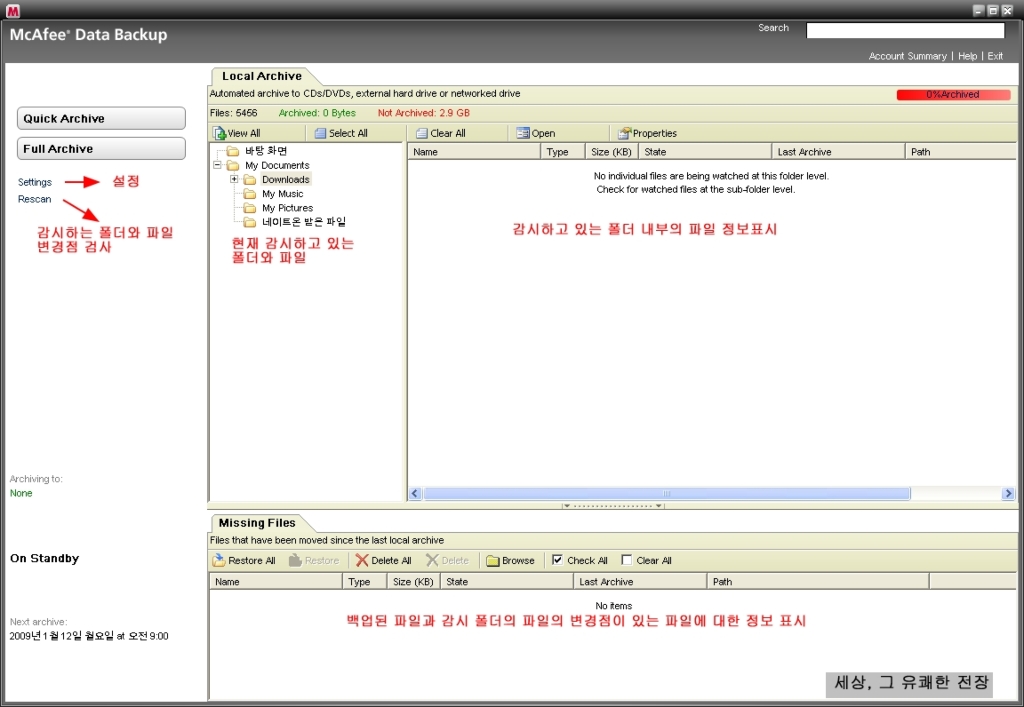Start a Full Archive
The image size is (1024, 707).
coord(101,148)
